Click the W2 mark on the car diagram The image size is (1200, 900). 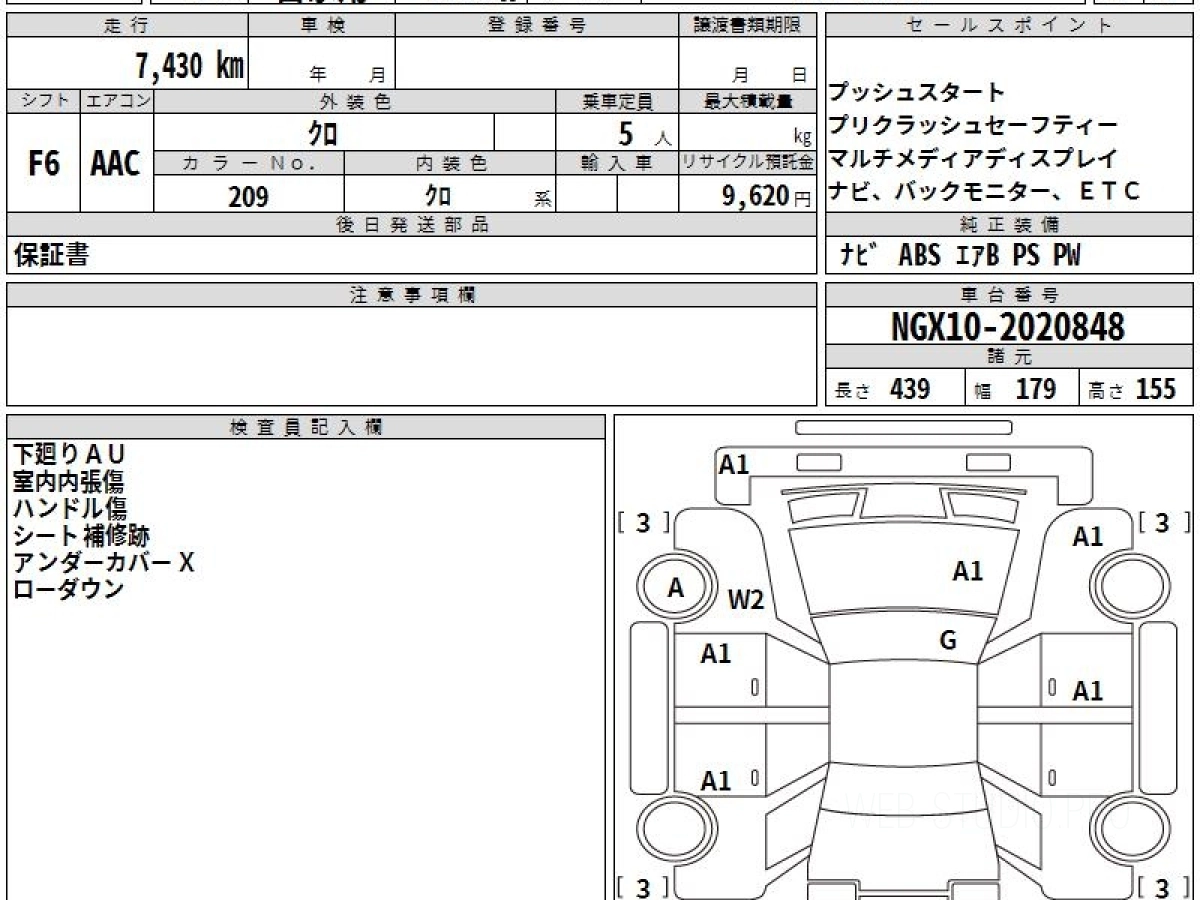746,600
